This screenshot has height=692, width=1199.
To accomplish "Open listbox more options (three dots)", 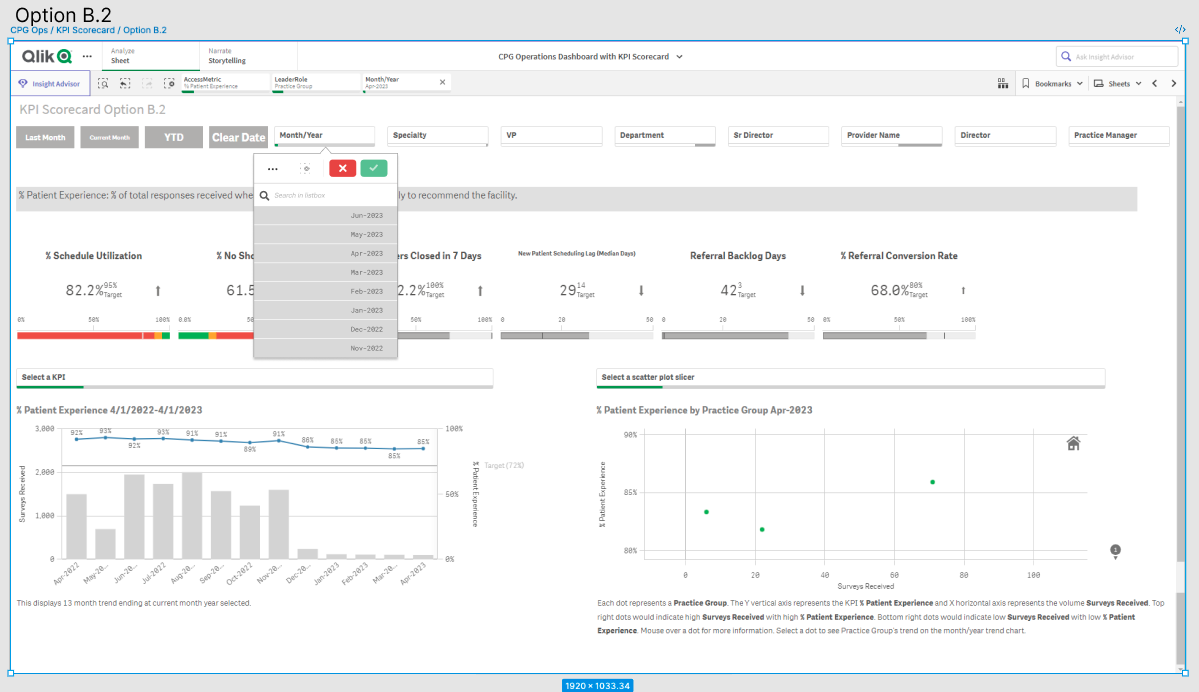I will 273,168.
